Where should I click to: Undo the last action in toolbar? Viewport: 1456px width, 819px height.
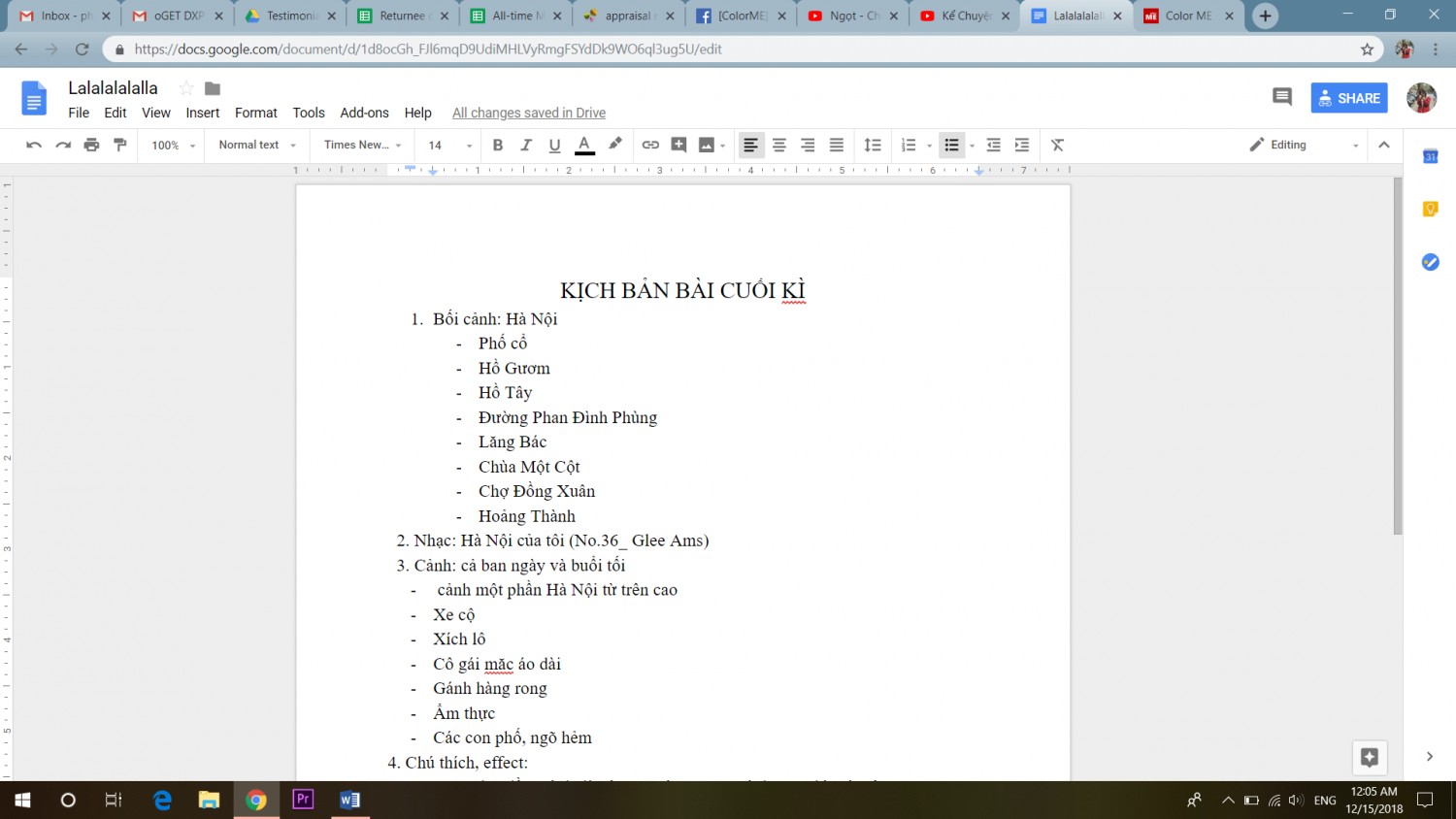[34, 145]
